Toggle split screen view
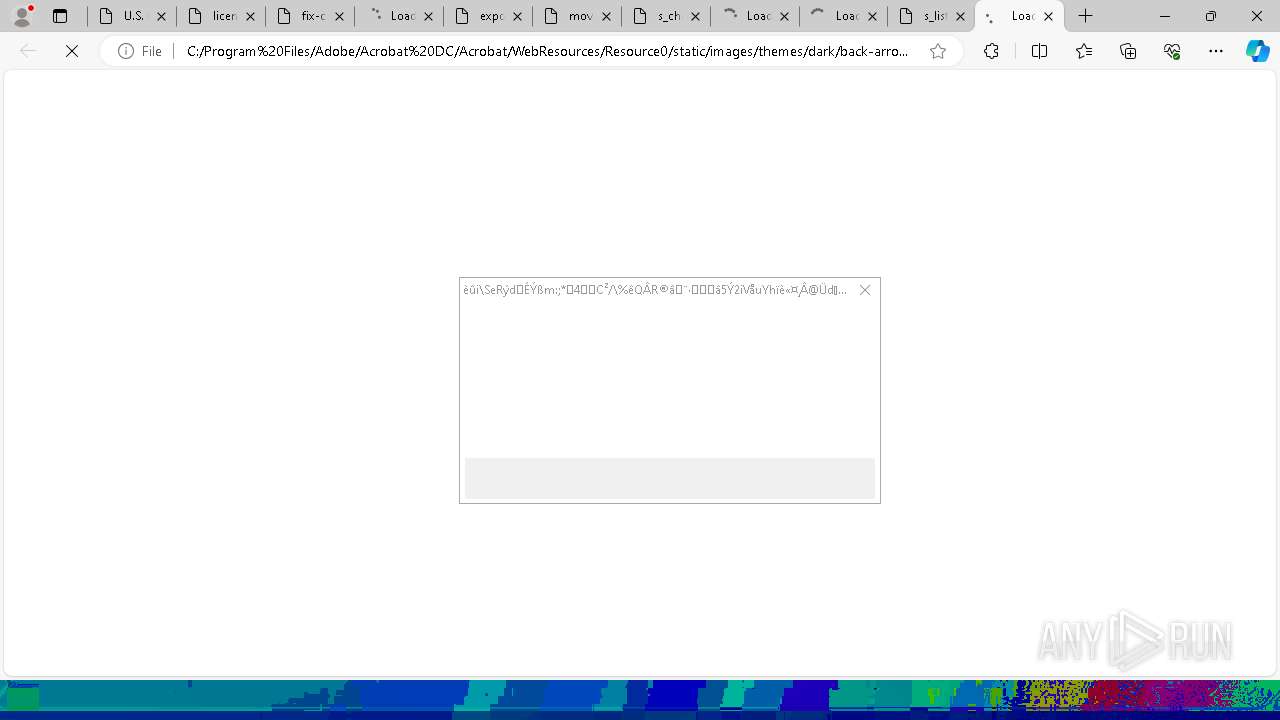 (1039, 51)
